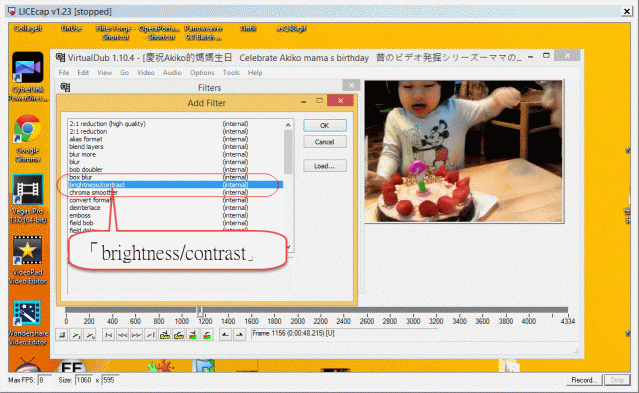Viewport: 639px width, 393px height.
Task: Open the Help menu
Action: [x=255, y=73]
